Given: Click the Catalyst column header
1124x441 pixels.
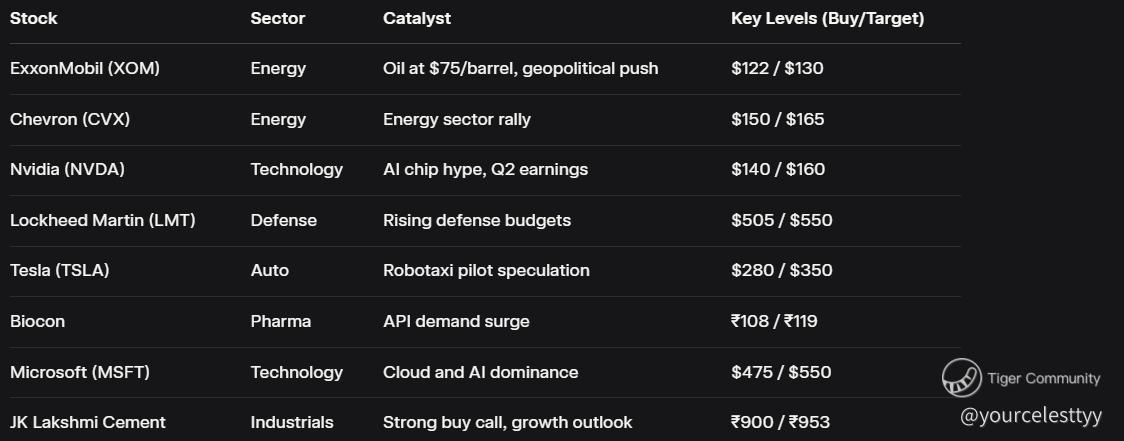Looking at the screenshot, I should [x=417, y=18].
